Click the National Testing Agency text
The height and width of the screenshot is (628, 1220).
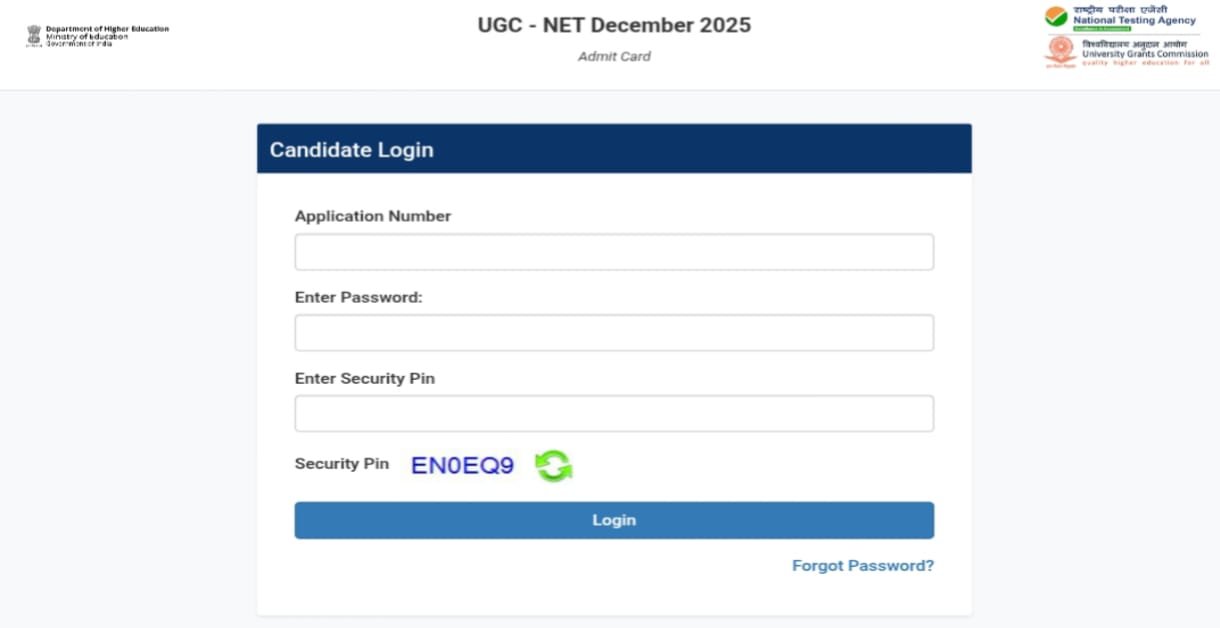(x=1134, y=20)
